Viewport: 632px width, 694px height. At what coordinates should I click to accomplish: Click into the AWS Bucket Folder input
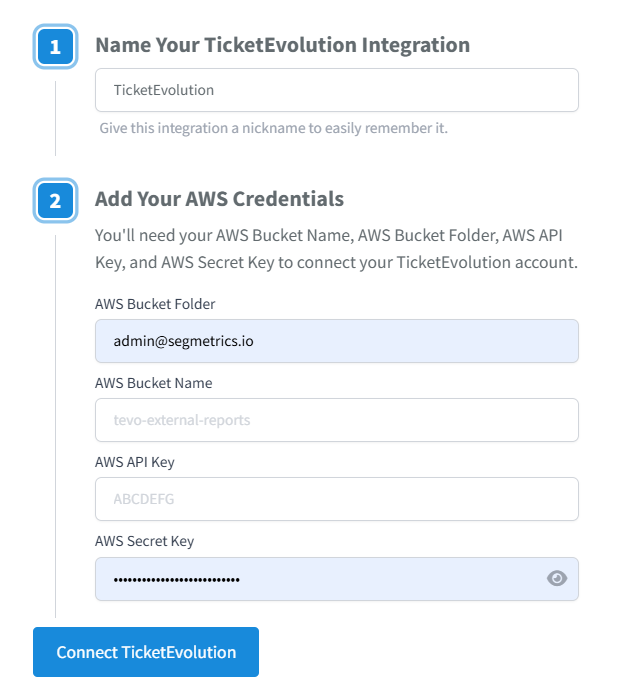click(336, 341)
